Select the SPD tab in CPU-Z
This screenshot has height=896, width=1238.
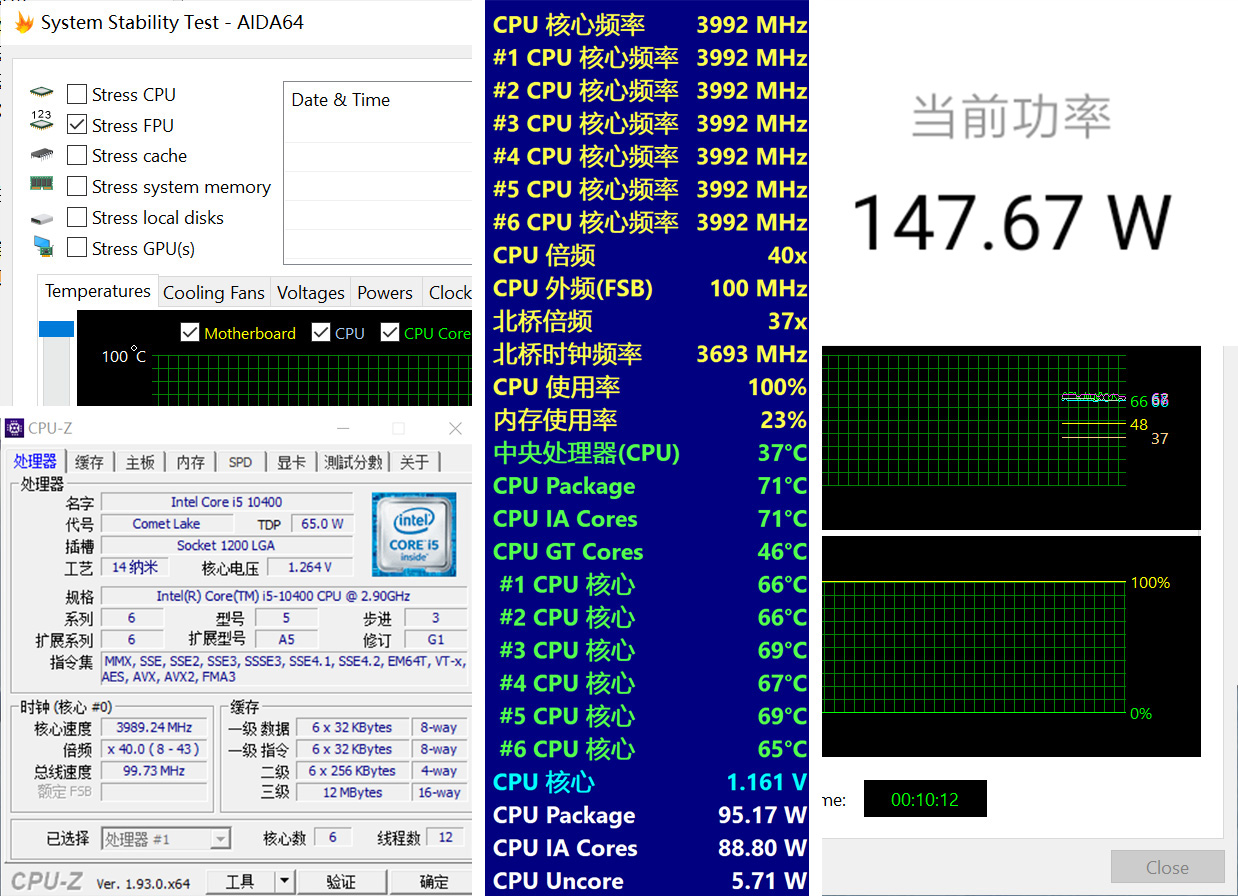240,462
